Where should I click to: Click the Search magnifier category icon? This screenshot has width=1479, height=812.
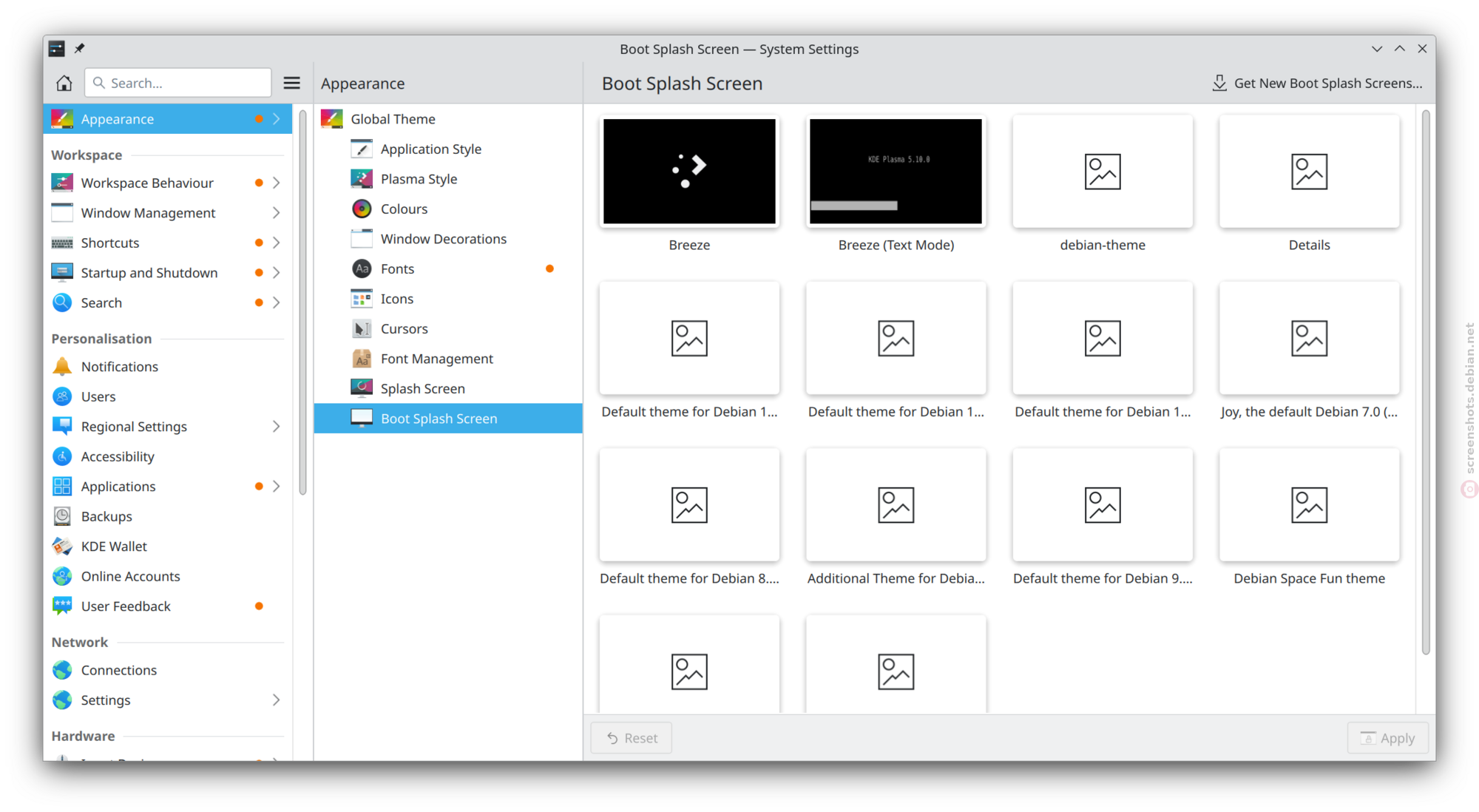pos(62,302)
